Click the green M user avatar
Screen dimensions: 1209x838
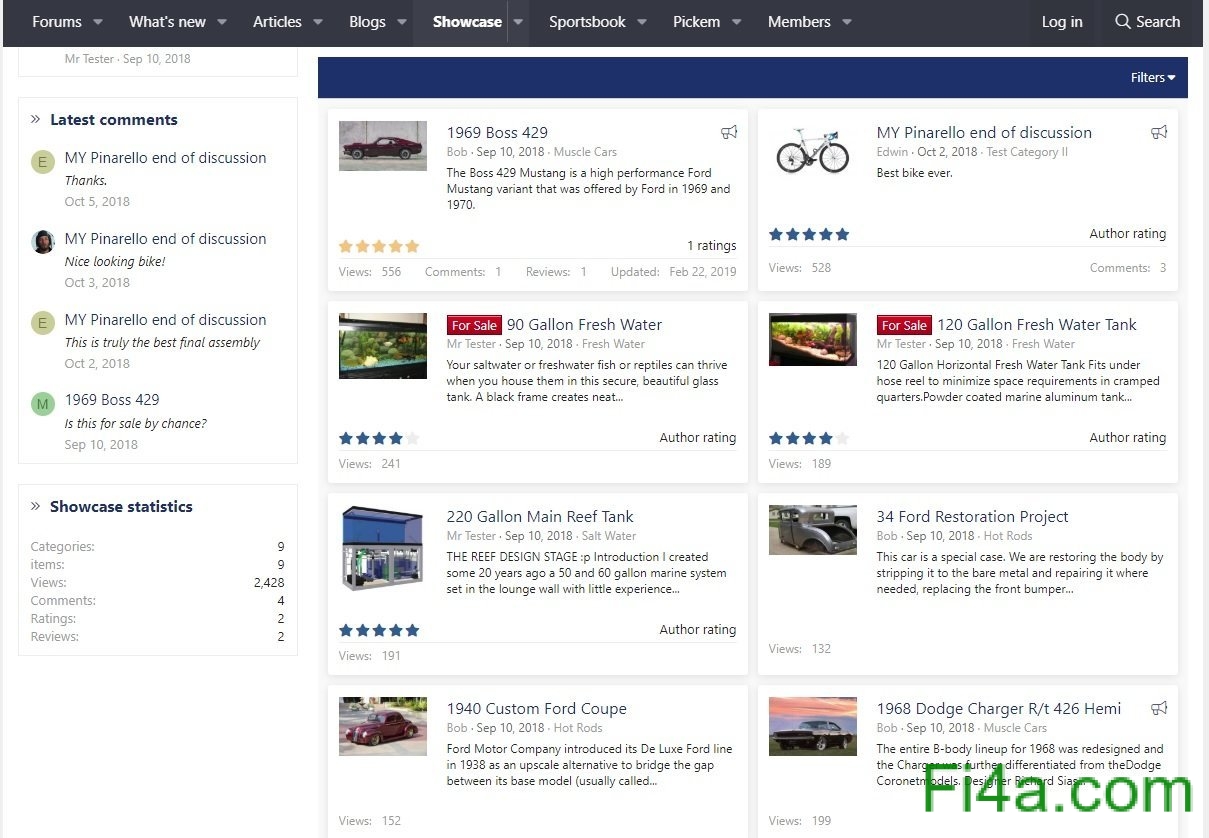click(x=42, y=404)
